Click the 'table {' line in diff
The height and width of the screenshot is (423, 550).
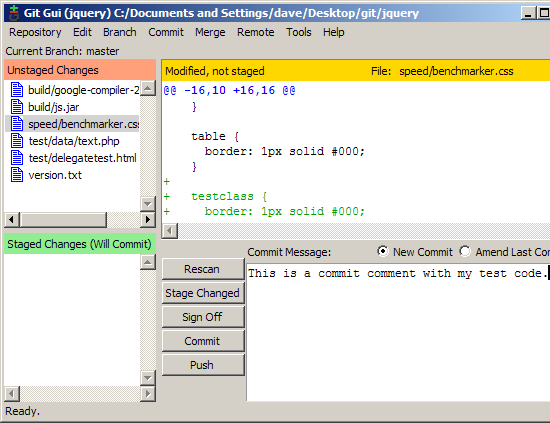coord(215,136)
